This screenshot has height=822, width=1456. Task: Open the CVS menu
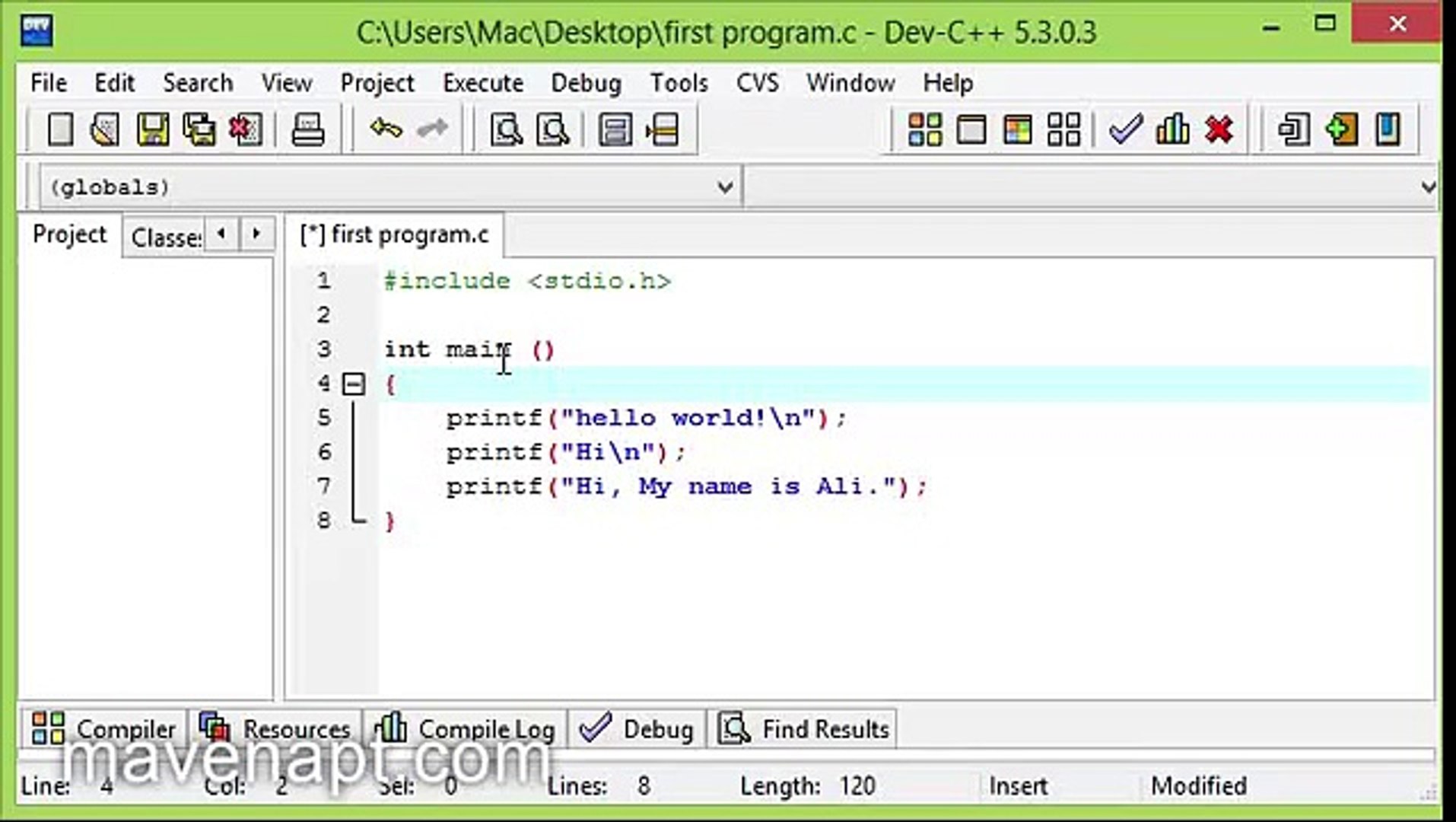(x=758, y=82)
